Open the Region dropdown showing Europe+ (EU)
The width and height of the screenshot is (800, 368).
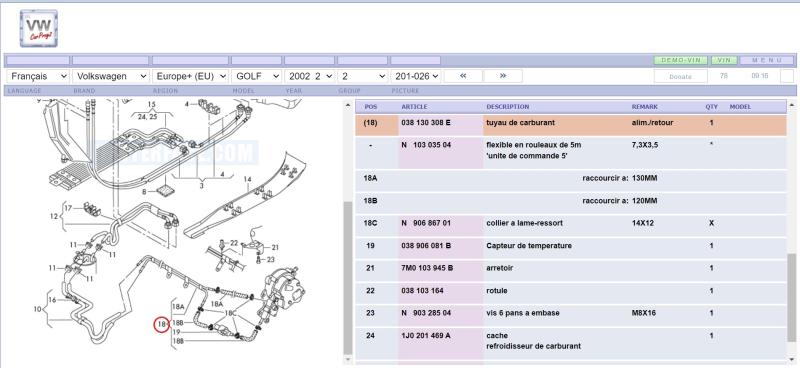(x=190, y=76)
